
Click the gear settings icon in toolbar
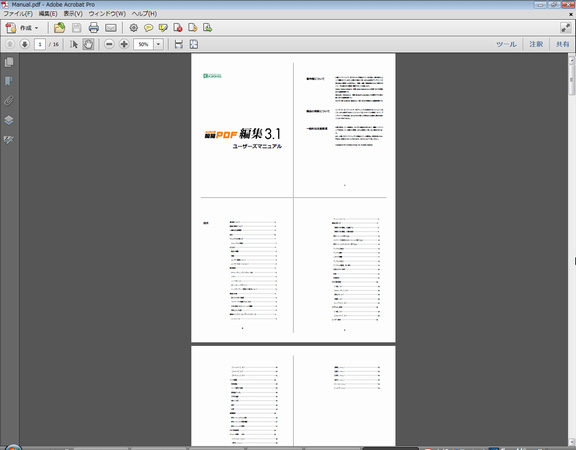point(134,28)
